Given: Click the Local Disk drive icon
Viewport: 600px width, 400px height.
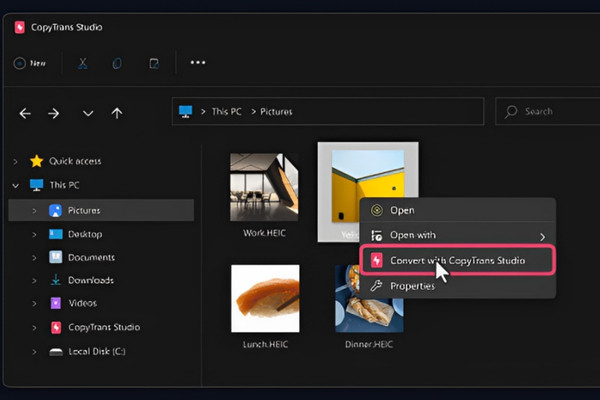Looking at the screenshot, I should pos(56,352).
